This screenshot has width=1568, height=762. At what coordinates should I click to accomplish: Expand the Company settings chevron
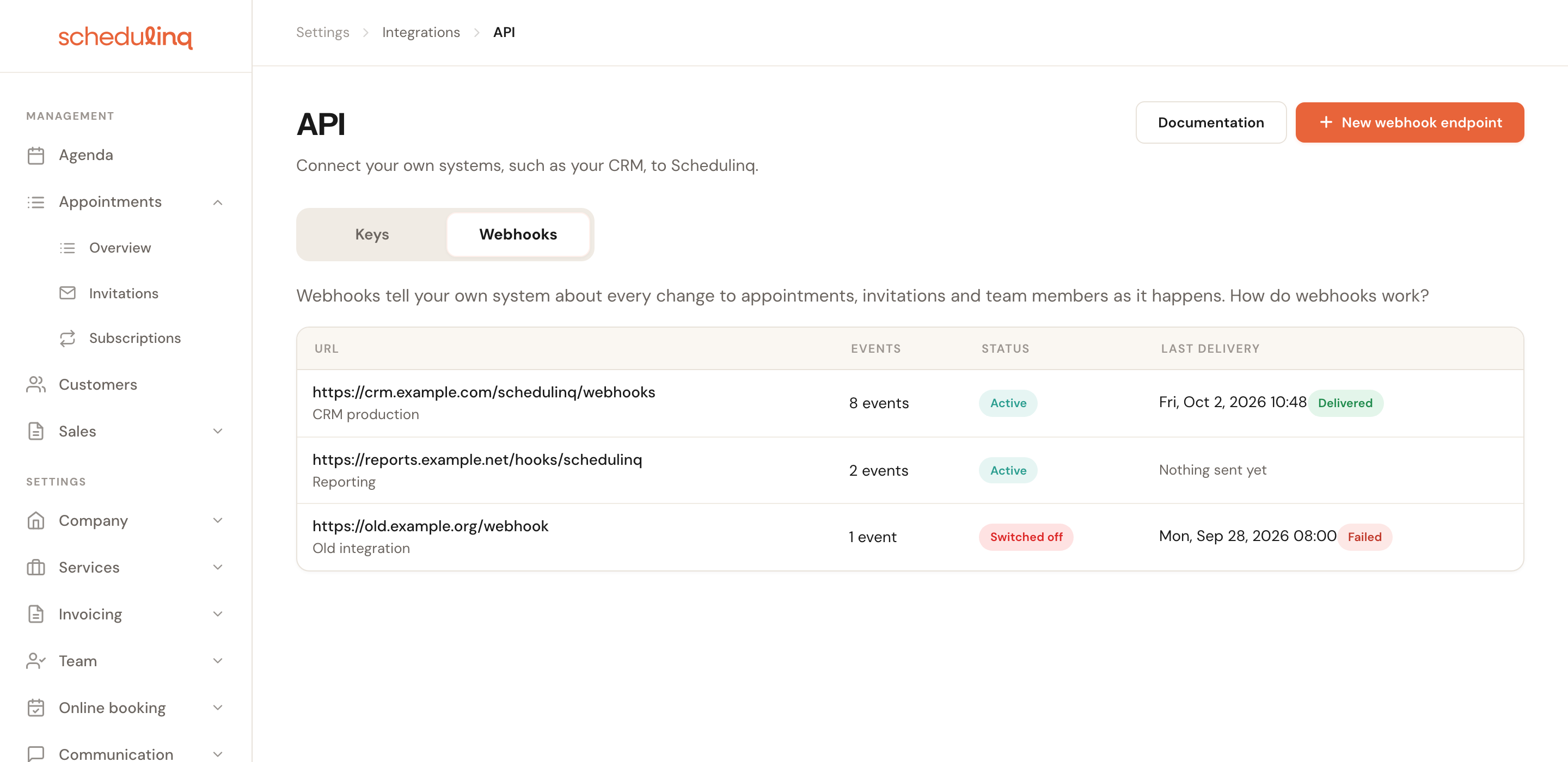(x=218, y=520)
